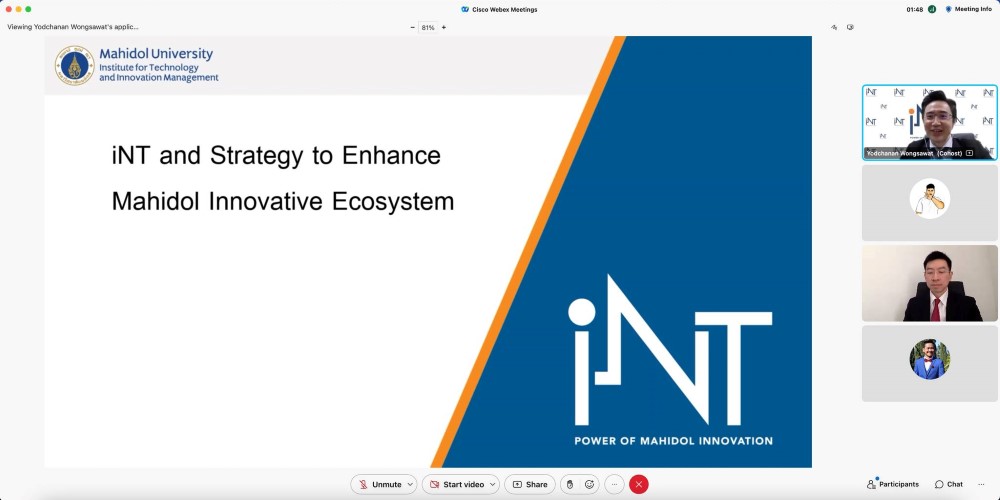Open audio options arrow beside Unmute
This screenshot has width=1000, height=500.
click(x=410, y=484)
